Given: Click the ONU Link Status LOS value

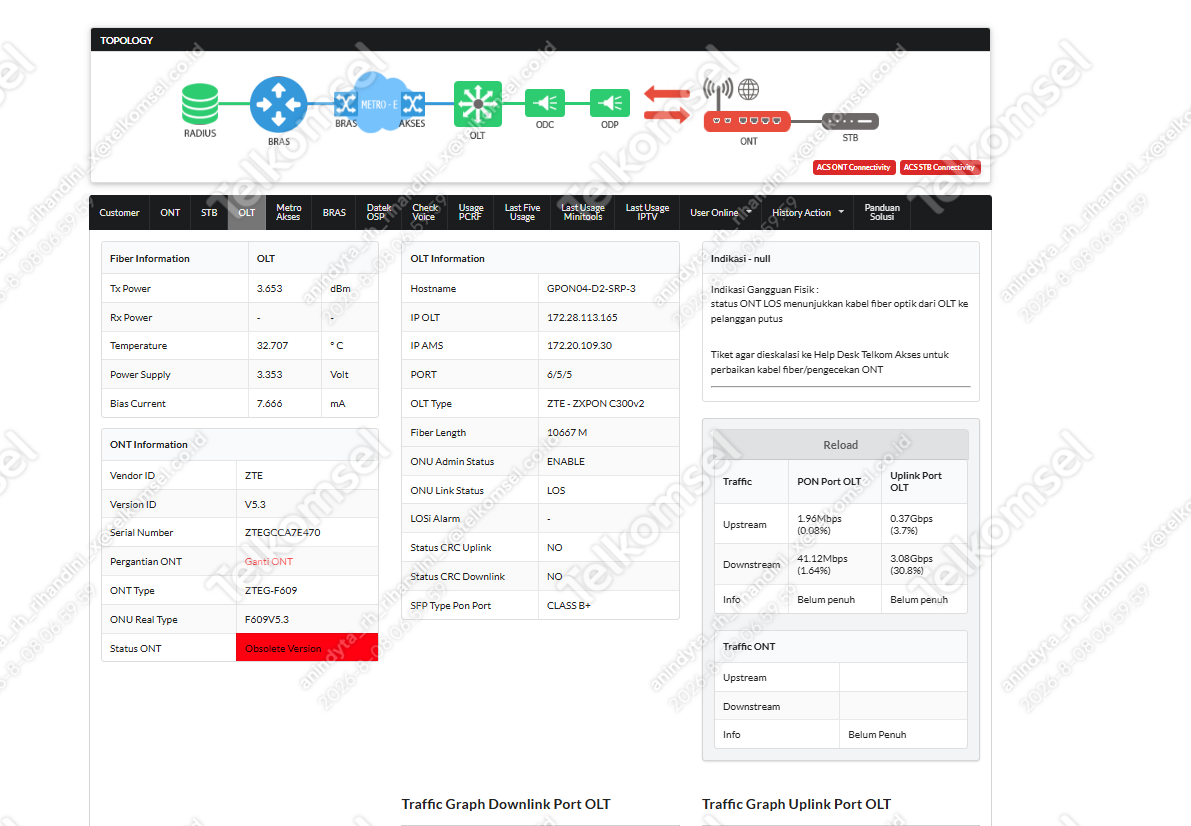Looking at the screenshot, I should 556,491.
